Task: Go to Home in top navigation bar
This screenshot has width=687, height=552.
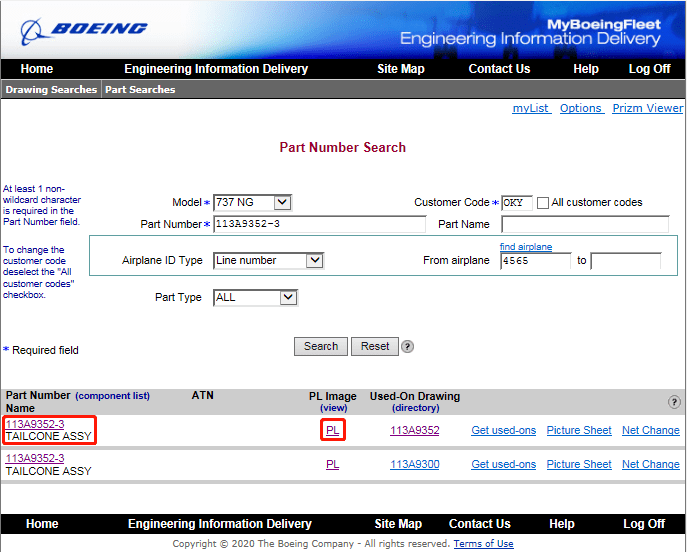Action: [37, 69]
